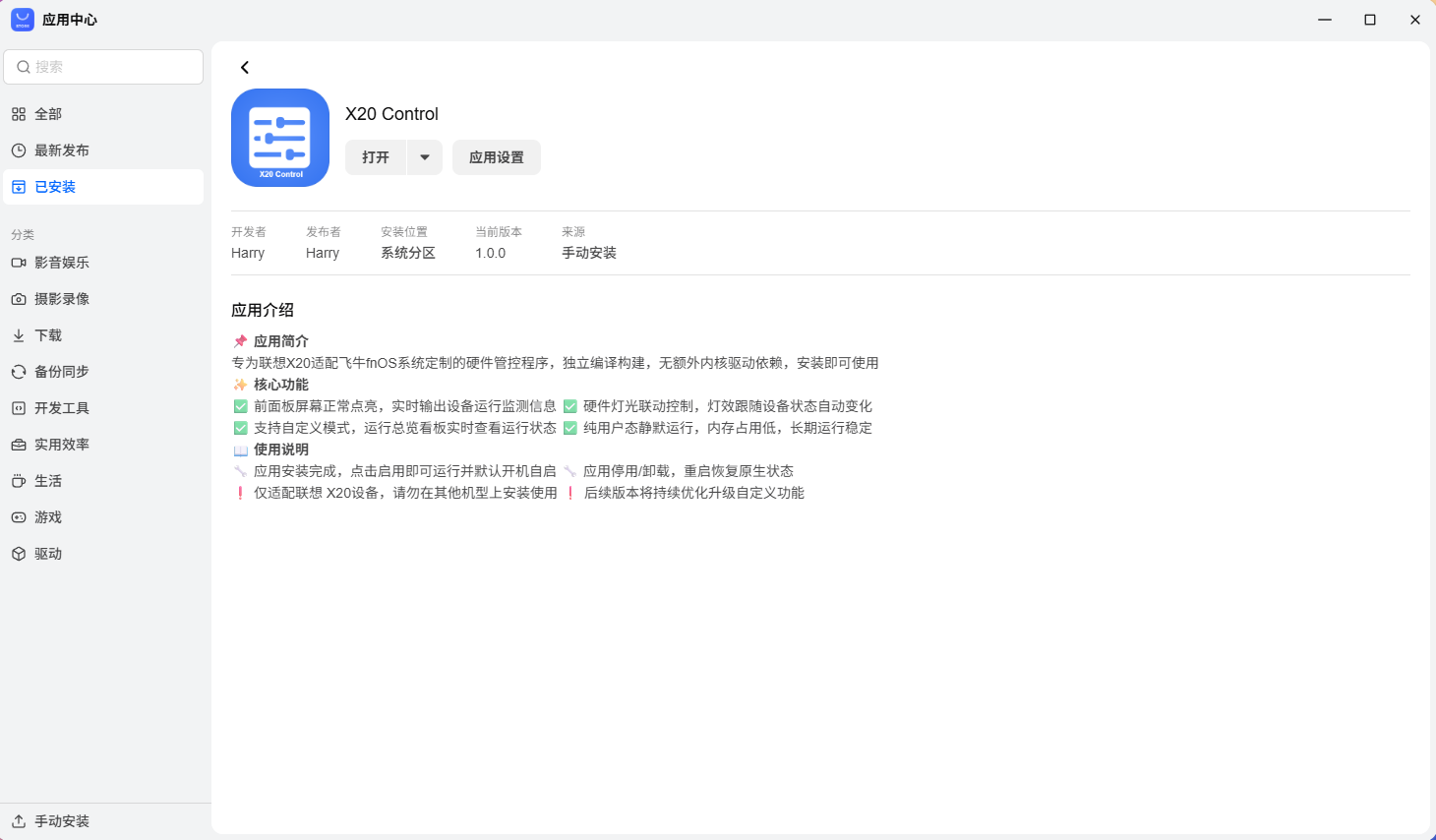Screen dimensions: 1436x840
Task: Click the 驱动 cube icon
Action: point(19,554)
